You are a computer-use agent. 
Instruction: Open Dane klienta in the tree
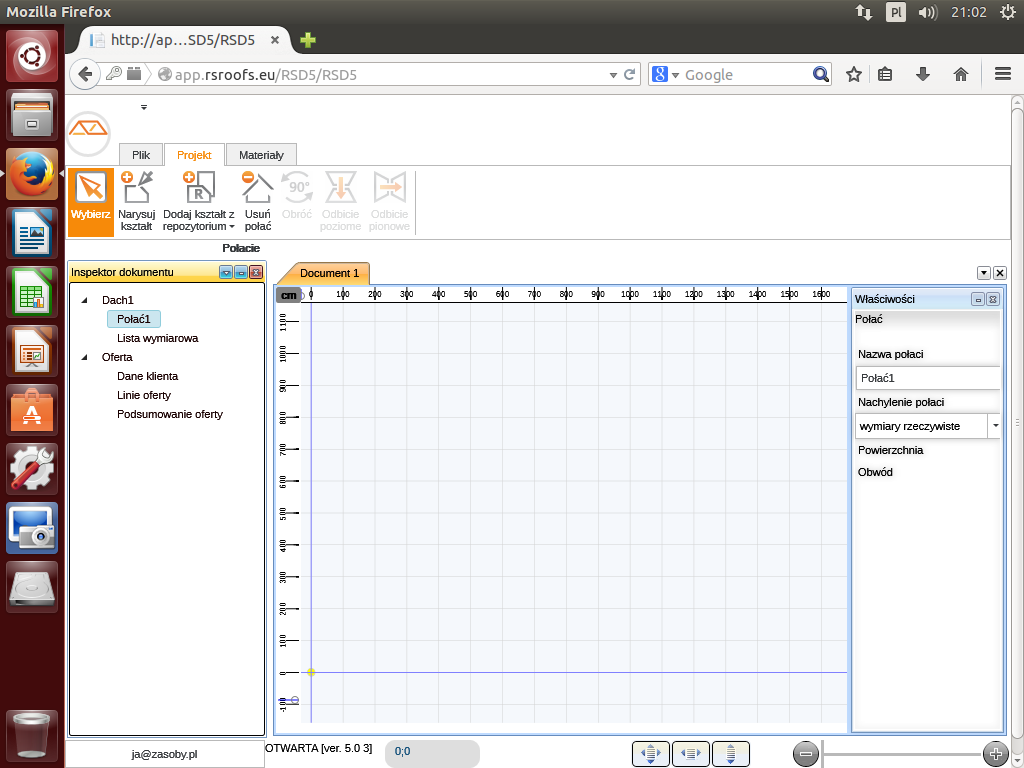[x=147, y=376]
